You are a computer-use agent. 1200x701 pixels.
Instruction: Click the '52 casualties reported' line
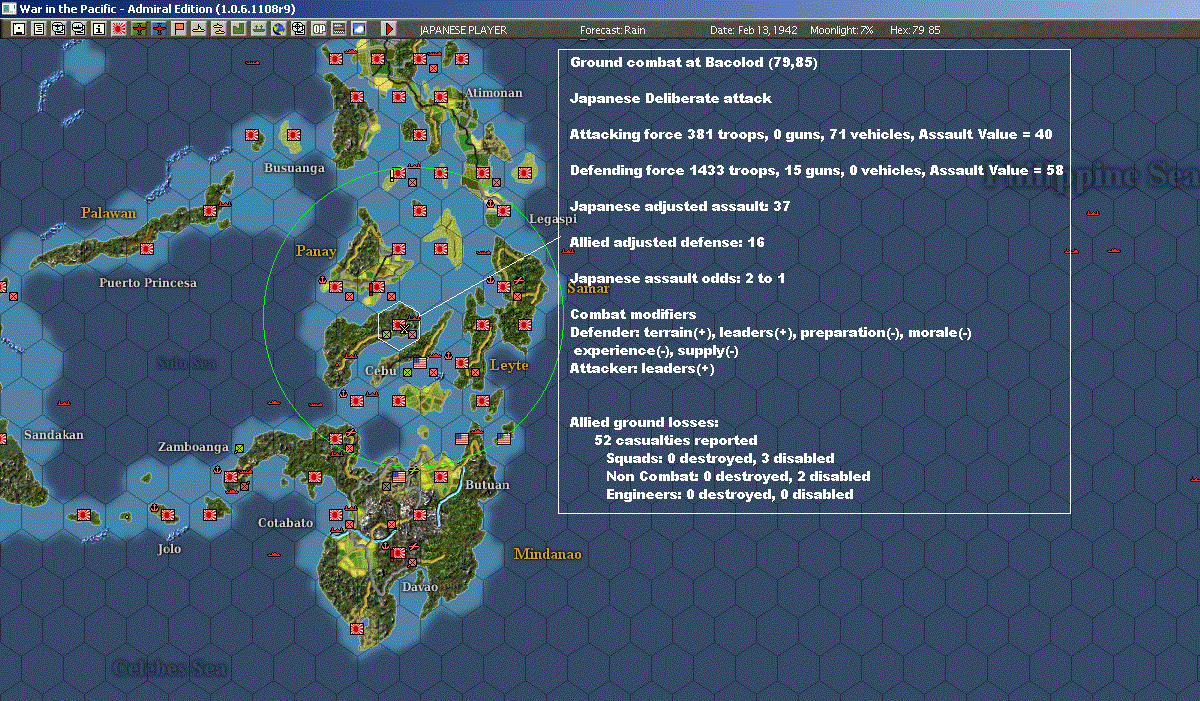[675, 440]
